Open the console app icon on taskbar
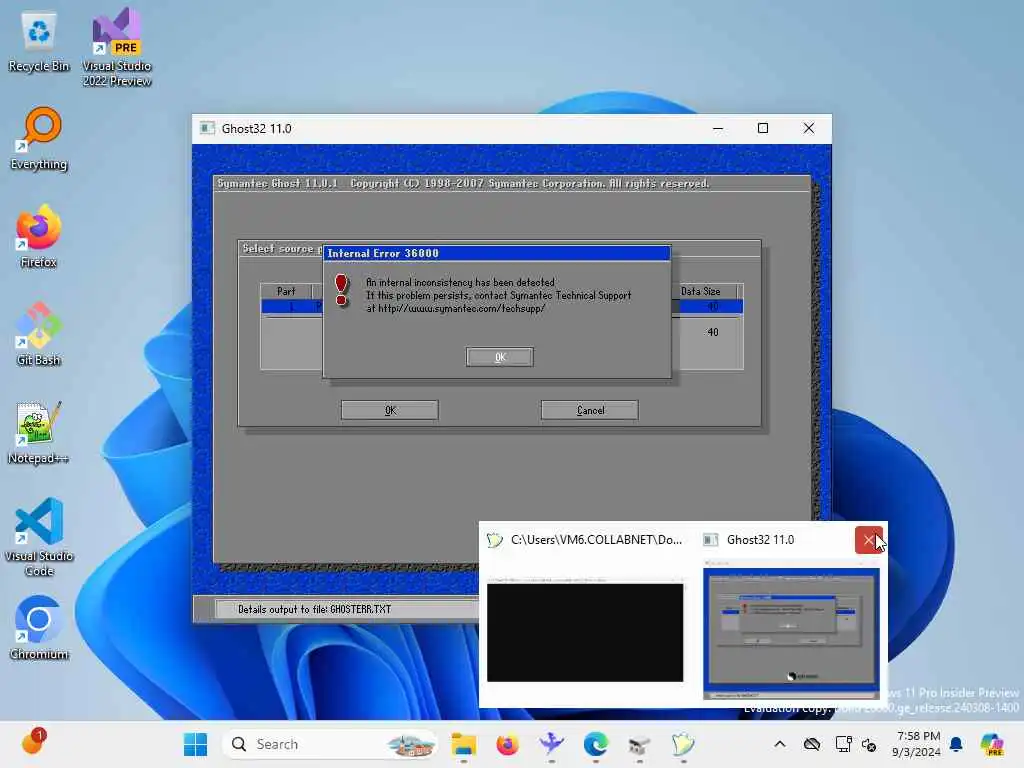 point(683,744)
